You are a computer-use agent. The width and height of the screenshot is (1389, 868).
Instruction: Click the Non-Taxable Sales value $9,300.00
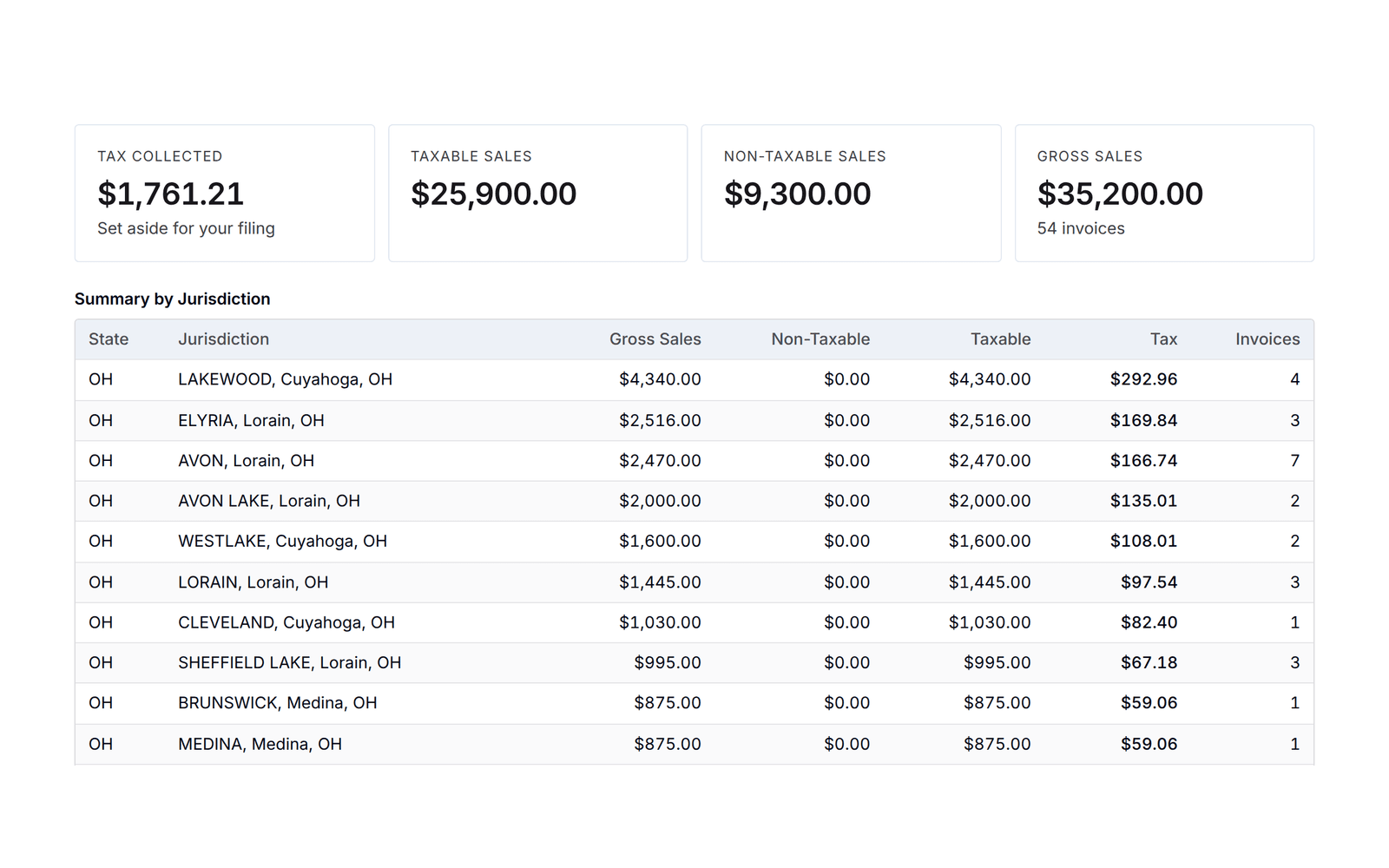tap(797, 194)
